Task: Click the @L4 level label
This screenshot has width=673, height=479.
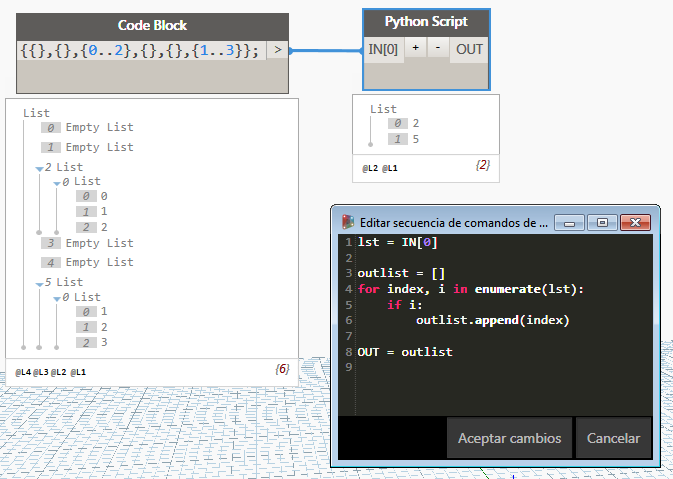Action: pyautogui.click(x=23, y=373)
